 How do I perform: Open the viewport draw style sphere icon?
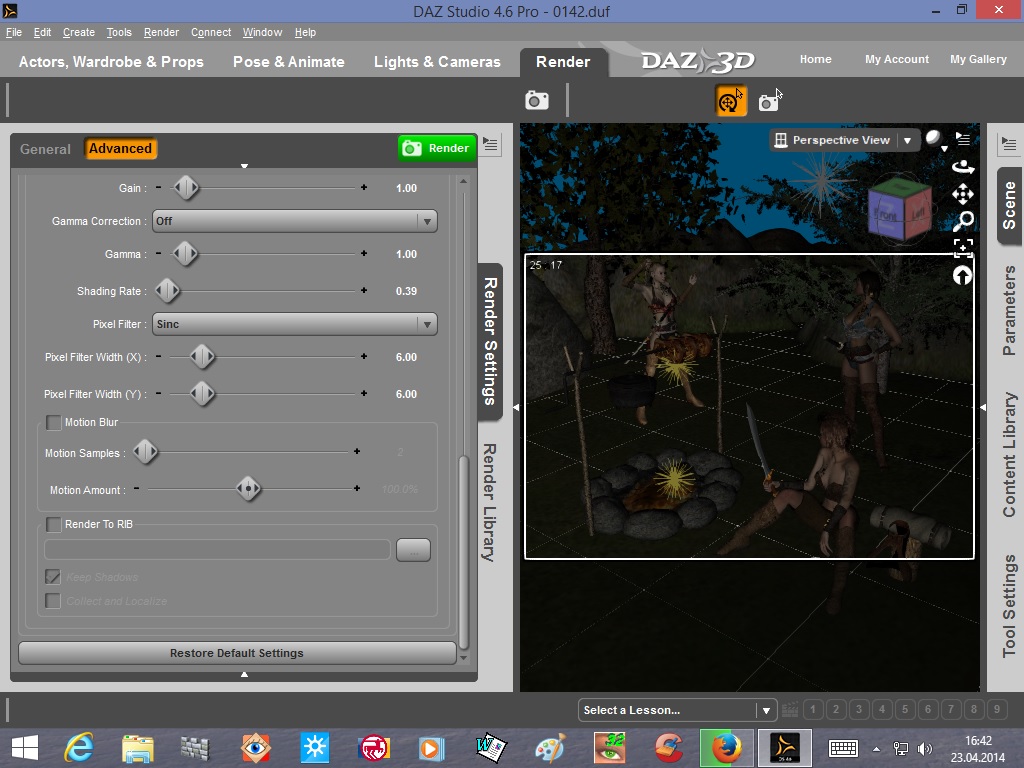935,139
